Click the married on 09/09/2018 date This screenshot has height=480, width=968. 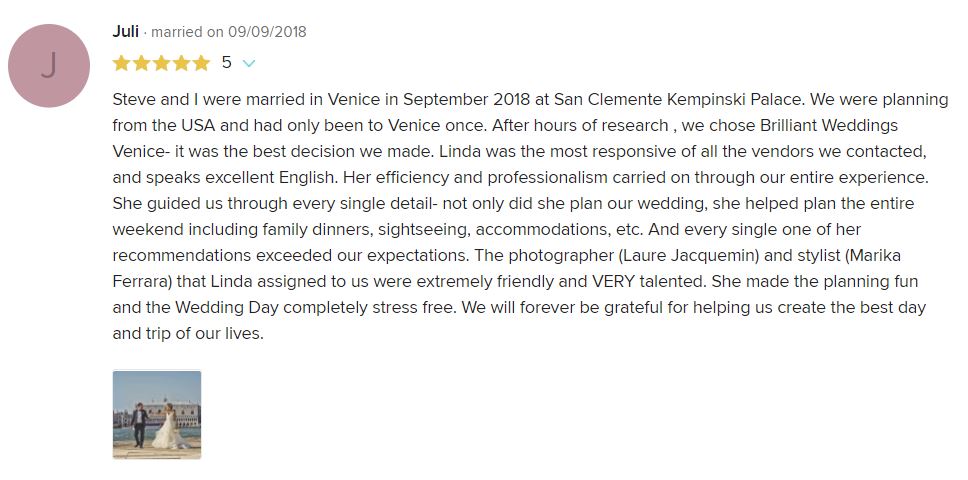229,32
